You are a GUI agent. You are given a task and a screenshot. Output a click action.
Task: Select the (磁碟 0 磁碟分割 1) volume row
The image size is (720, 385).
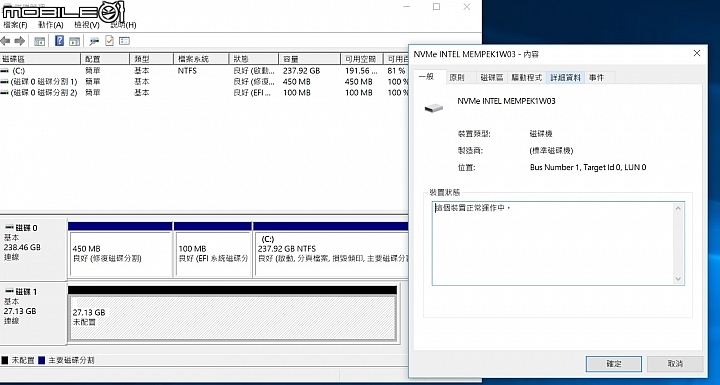[204, 82]
